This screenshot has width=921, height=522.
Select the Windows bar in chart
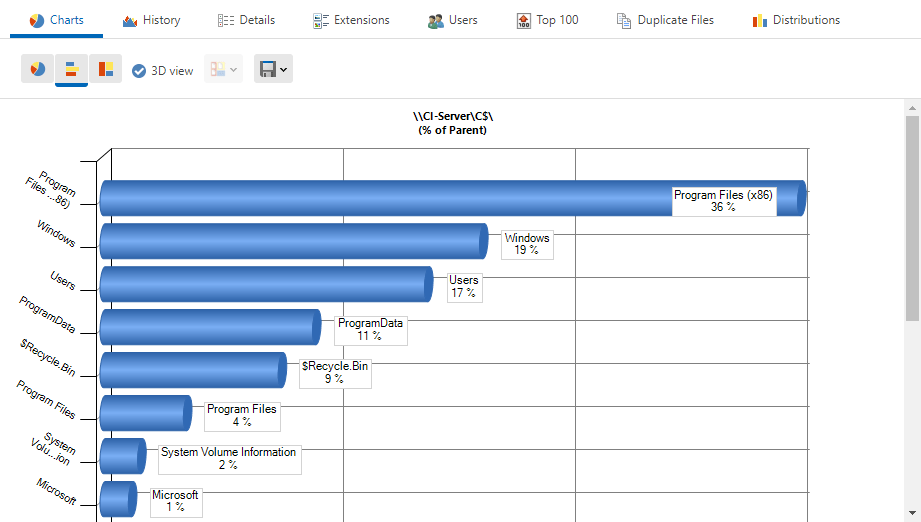290,241
